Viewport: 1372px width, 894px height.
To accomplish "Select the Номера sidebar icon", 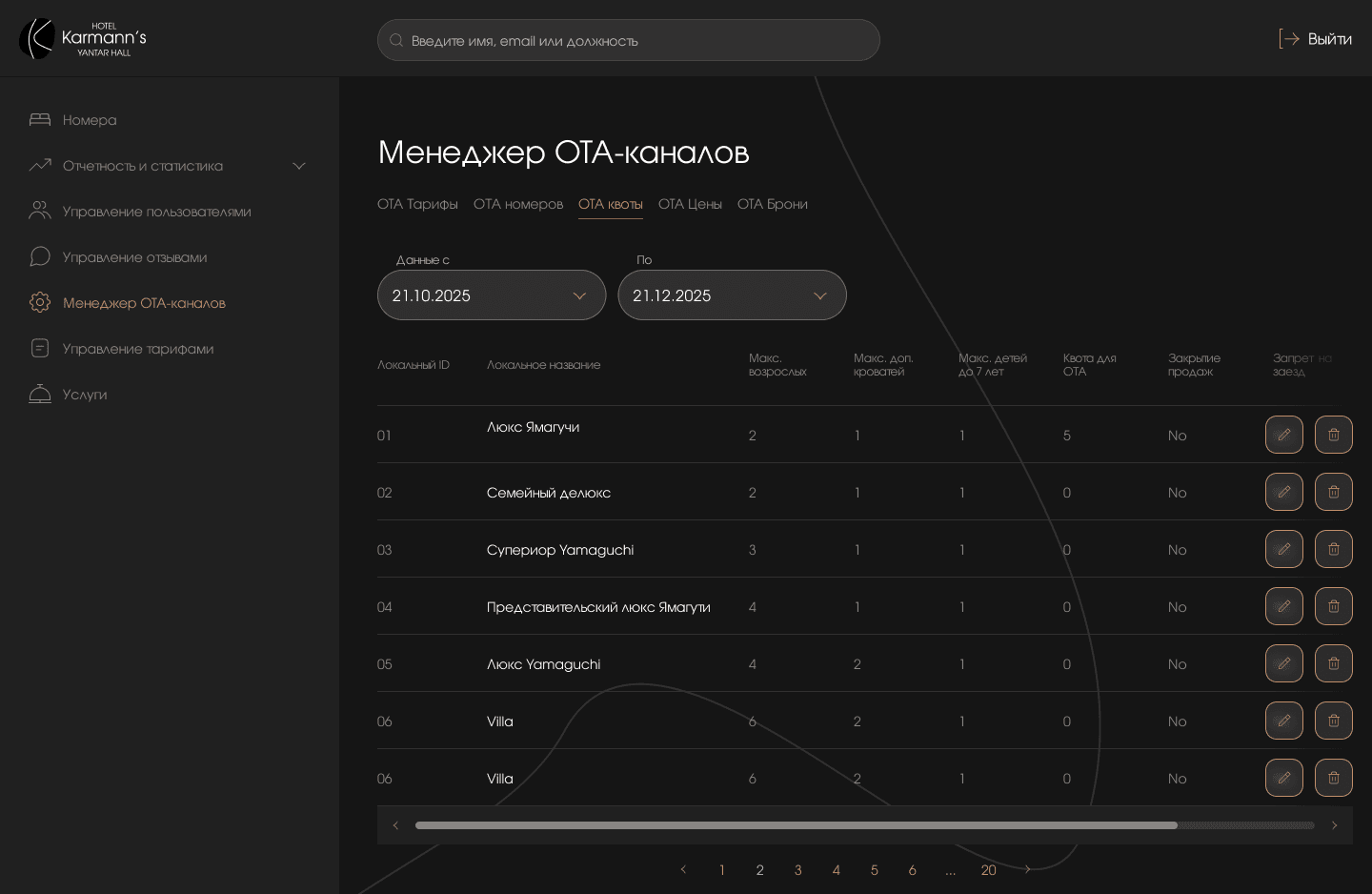I will (x=40, y=119).
